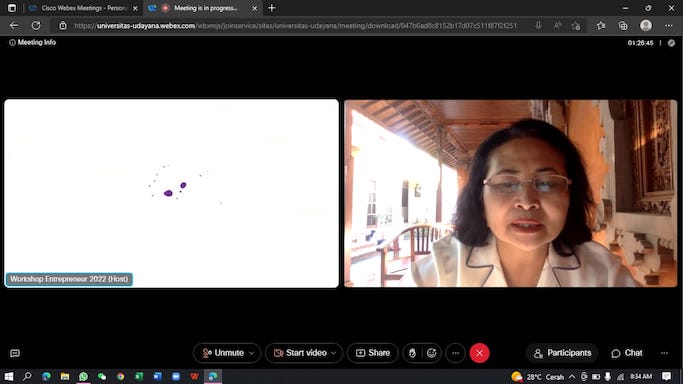Open Excel from the taskbar
683x384 pixels.
click(139, 376)
